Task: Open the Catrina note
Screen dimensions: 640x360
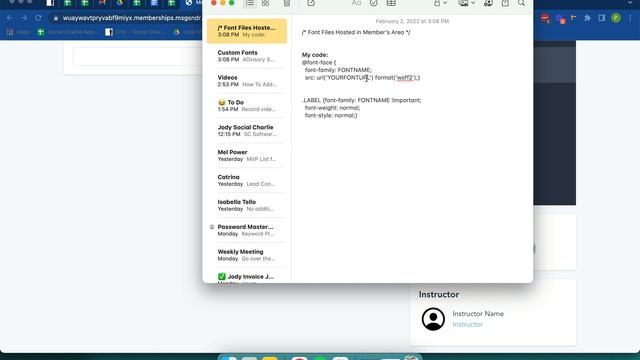Action: 247,180
